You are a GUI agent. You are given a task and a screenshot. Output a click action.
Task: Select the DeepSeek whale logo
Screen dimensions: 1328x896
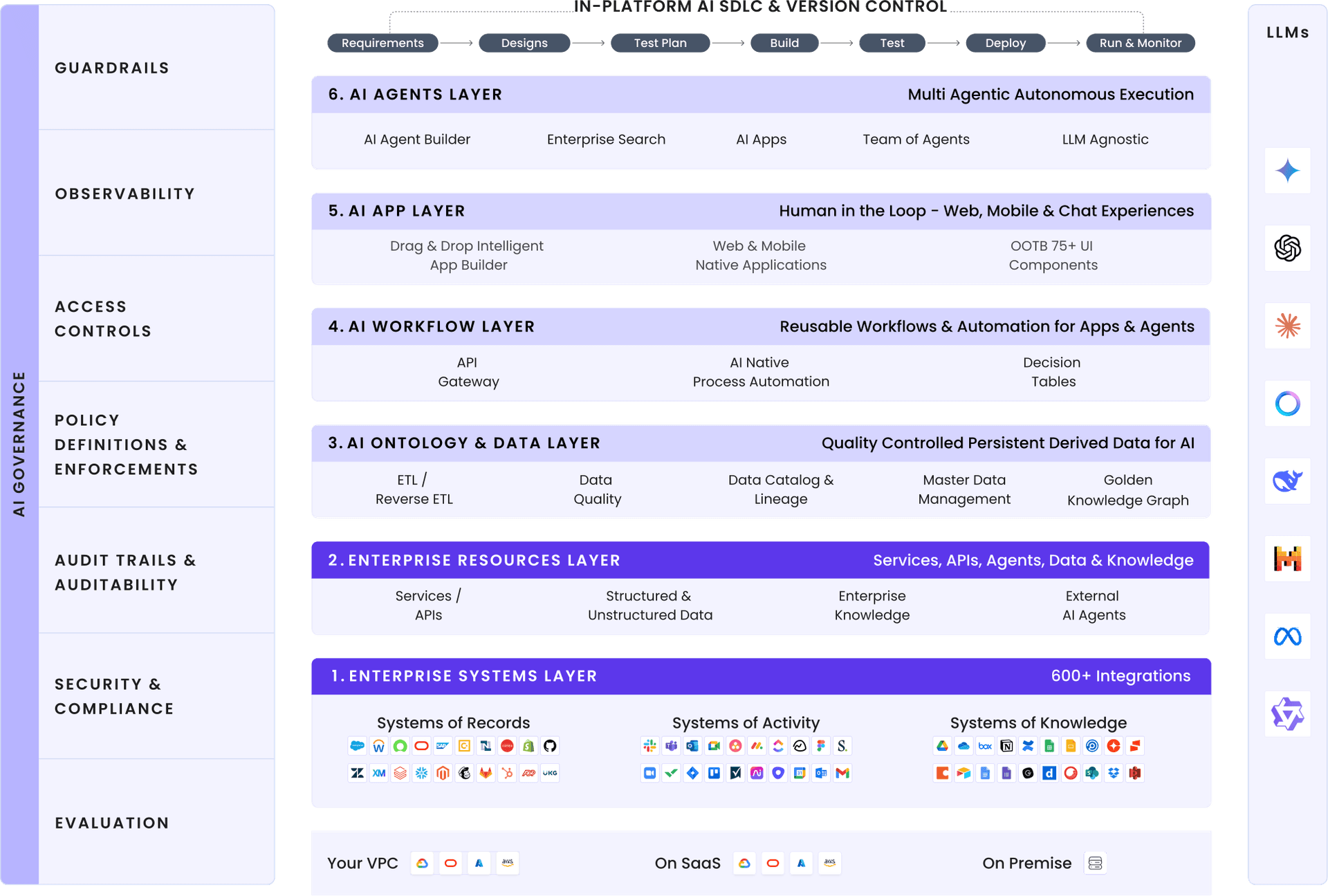(1286, 481)
